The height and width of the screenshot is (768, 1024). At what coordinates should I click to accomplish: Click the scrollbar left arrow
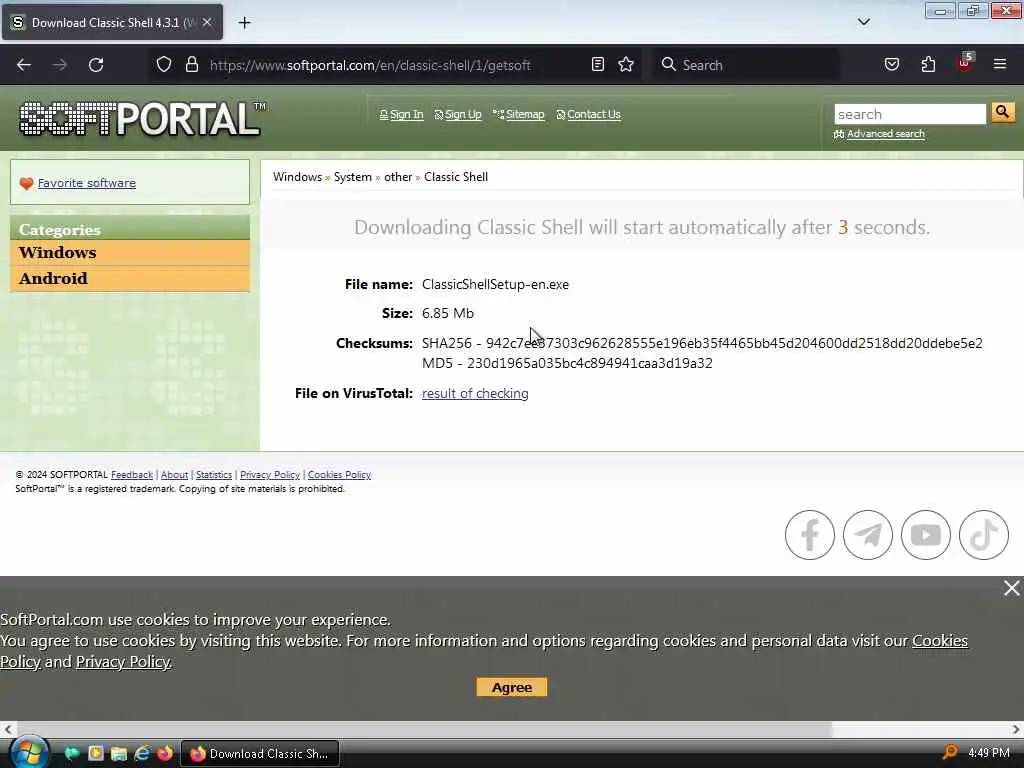8,729
